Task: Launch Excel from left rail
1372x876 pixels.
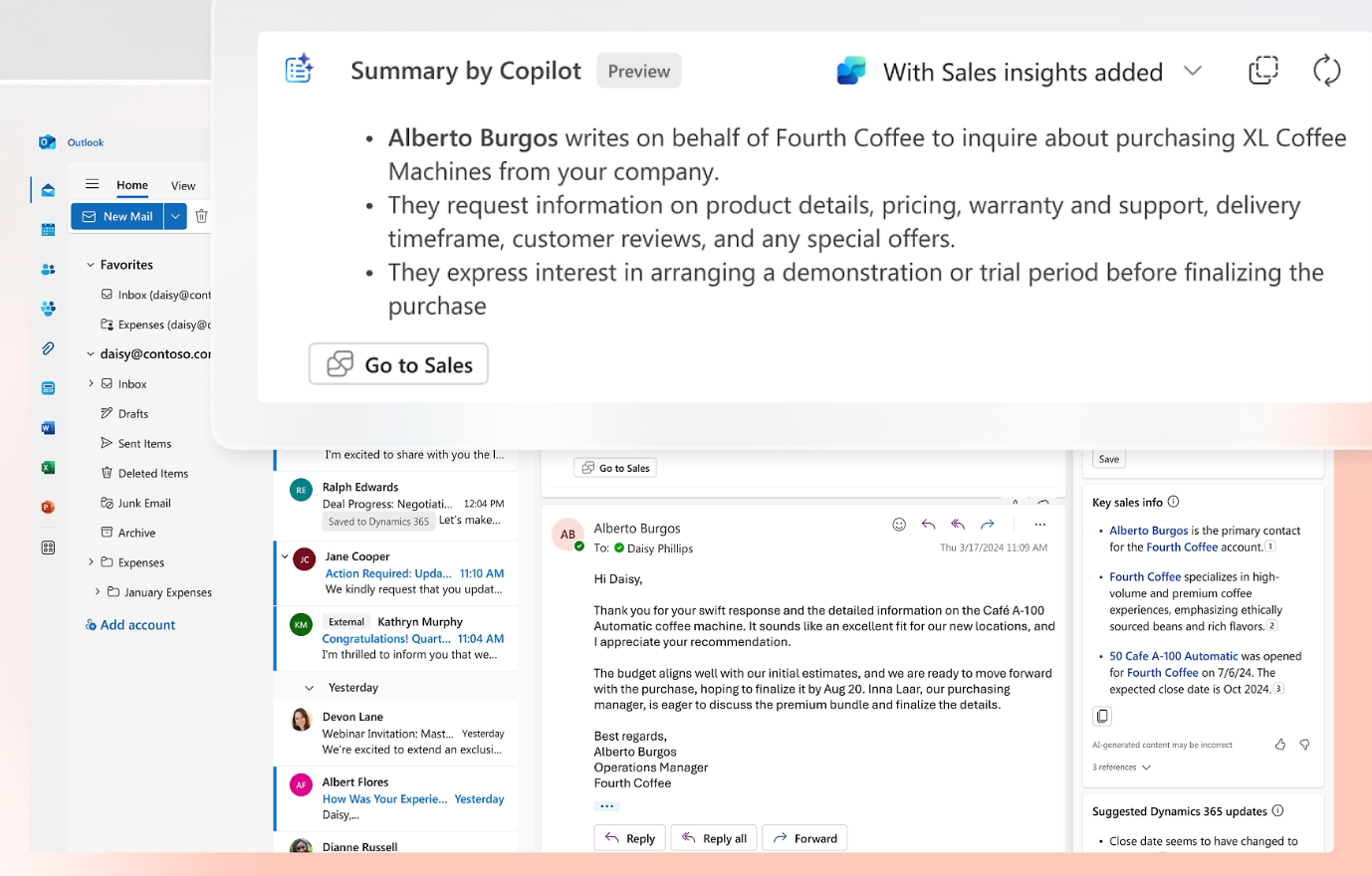Action: [x=48, y=468]
